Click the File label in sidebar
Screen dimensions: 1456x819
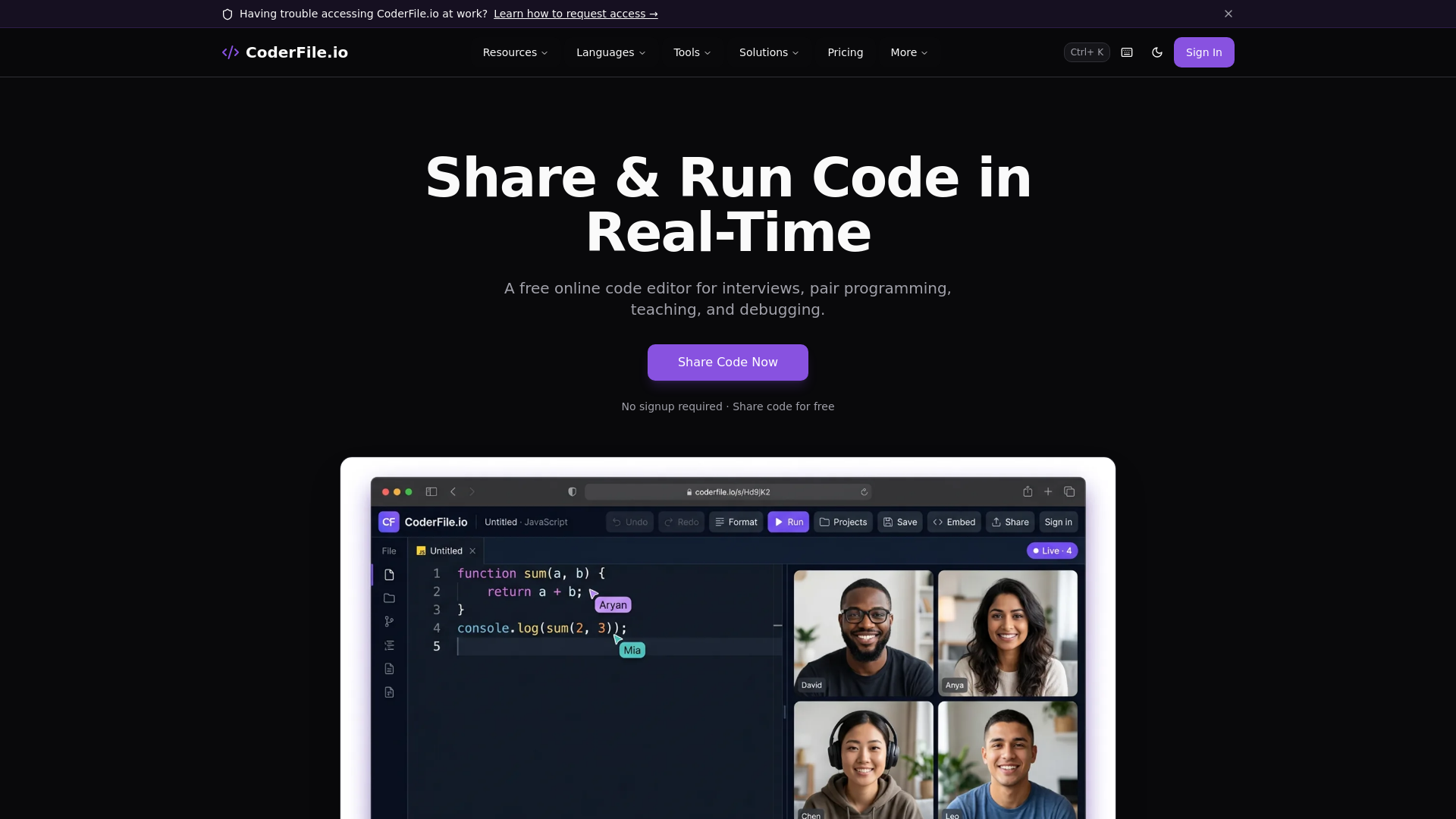click(x=389, y=551)
